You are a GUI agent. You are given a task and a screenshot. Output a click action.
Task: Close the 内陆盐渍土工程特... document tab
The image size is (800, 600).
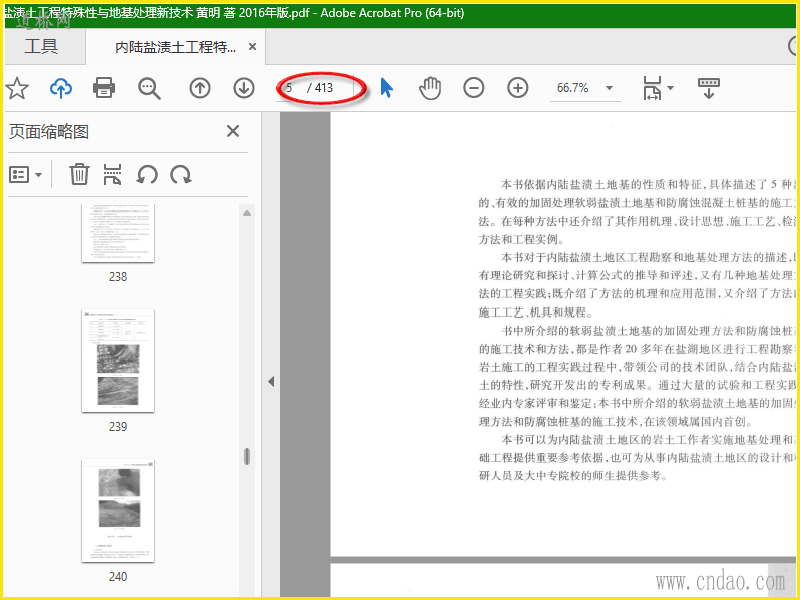tap(252, 47)
